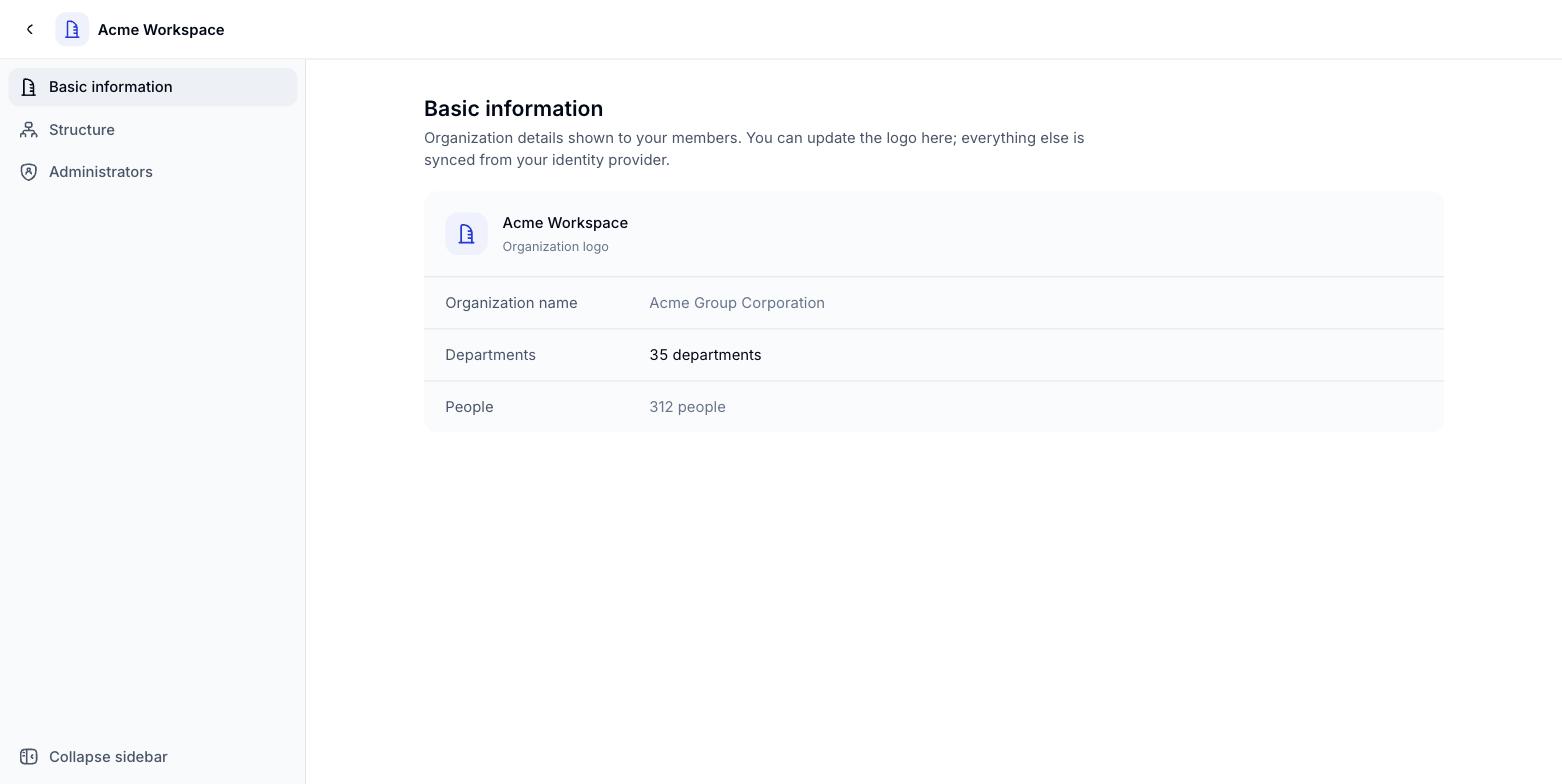1562x784 pixels.
Task: Click the Basic information page heading
Action: [x=513, y=109]
